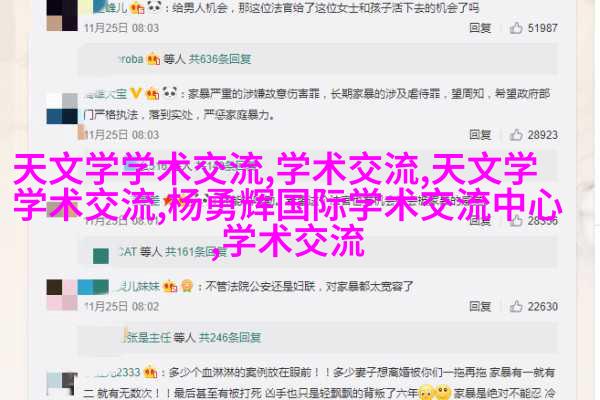Expand the 共636条回复 reply thread
The image size is (600, 400).
220,59
